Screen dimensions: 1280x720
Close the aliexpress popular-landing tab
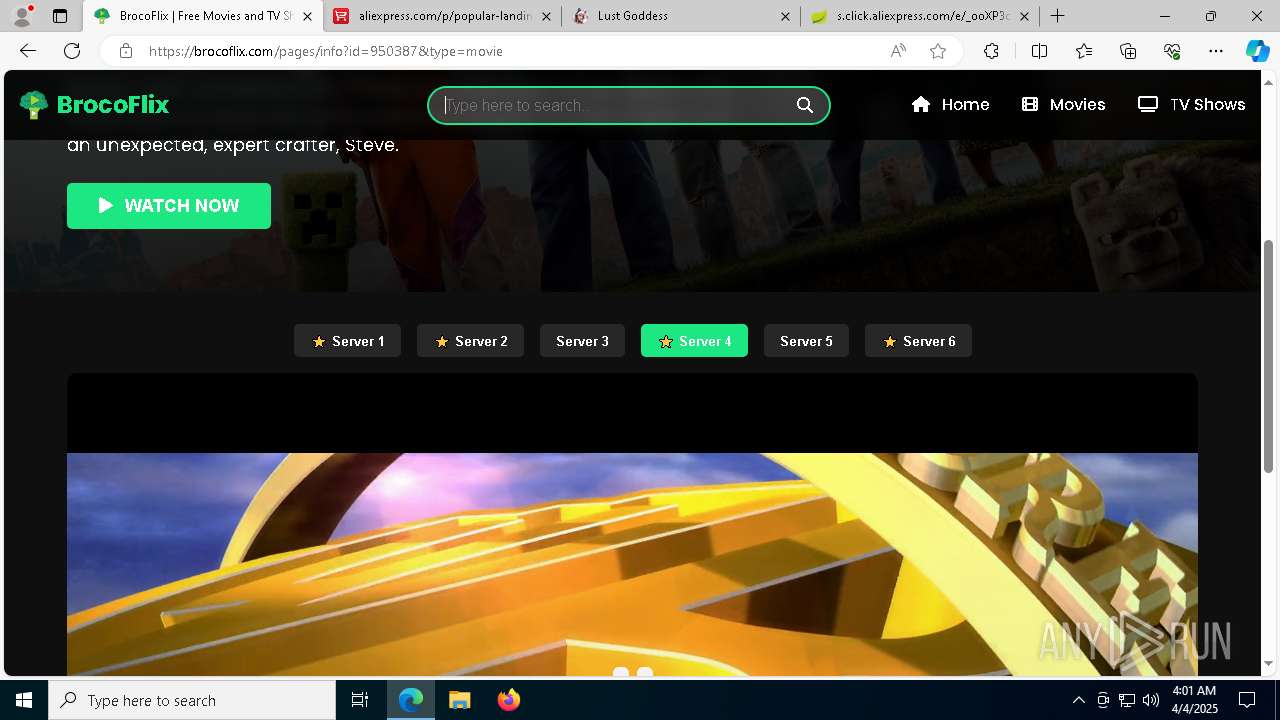point(546,16)
